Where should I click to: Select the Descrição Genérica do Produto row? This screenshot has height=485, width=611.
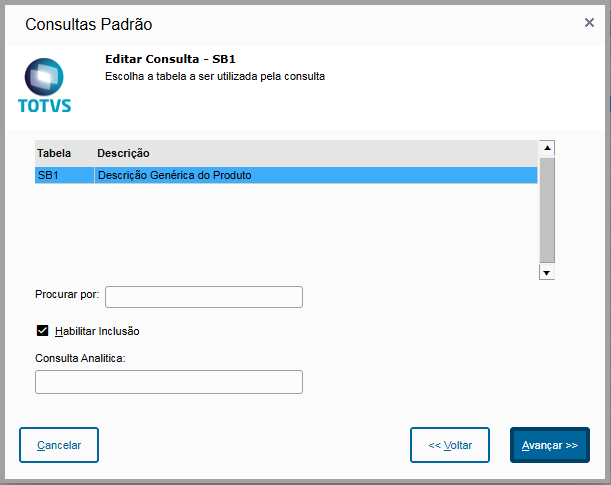(x=286, y=175)
